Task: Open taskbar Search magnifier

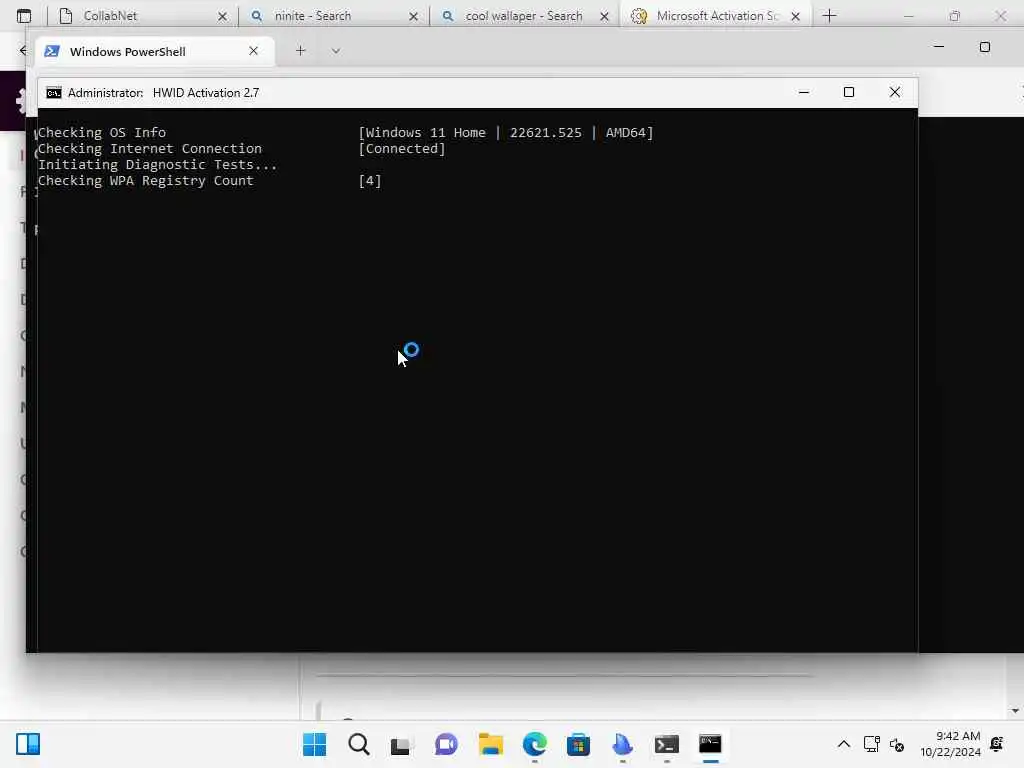Action: 359,744
